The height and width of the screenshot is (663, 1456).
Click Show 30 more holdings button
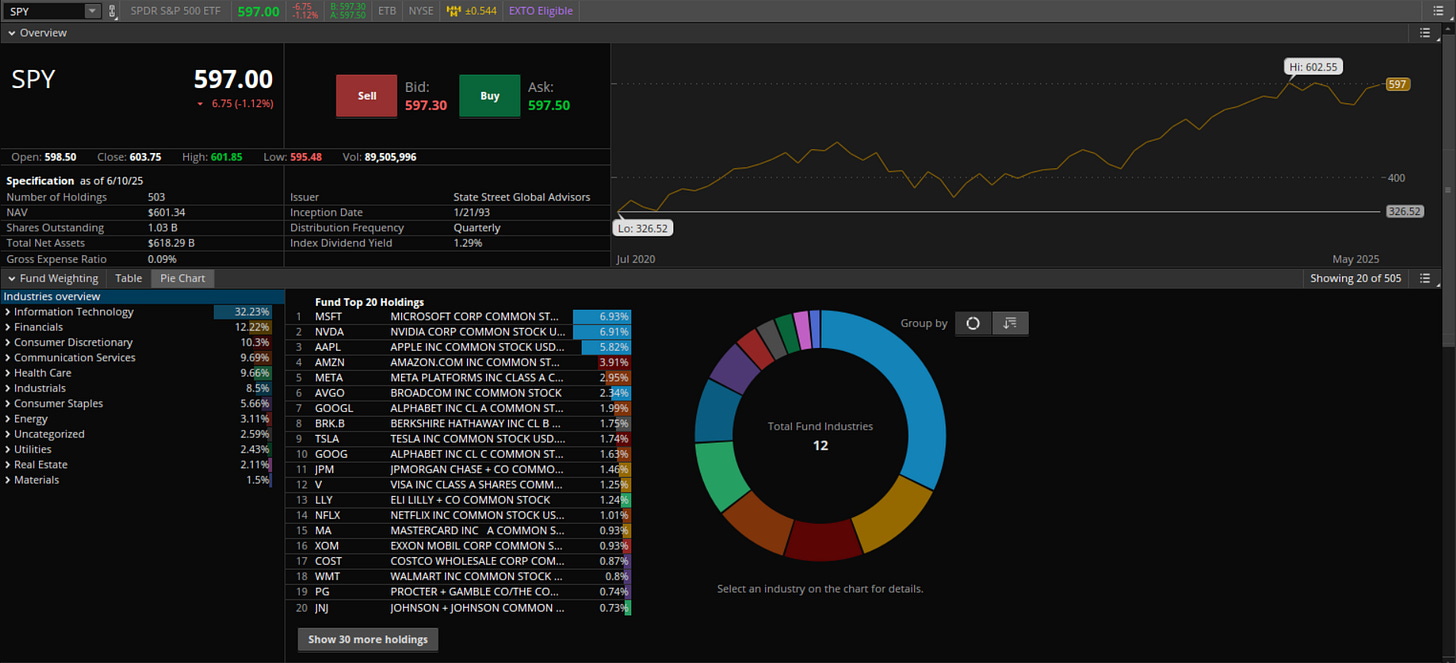[x=368, y=639]
